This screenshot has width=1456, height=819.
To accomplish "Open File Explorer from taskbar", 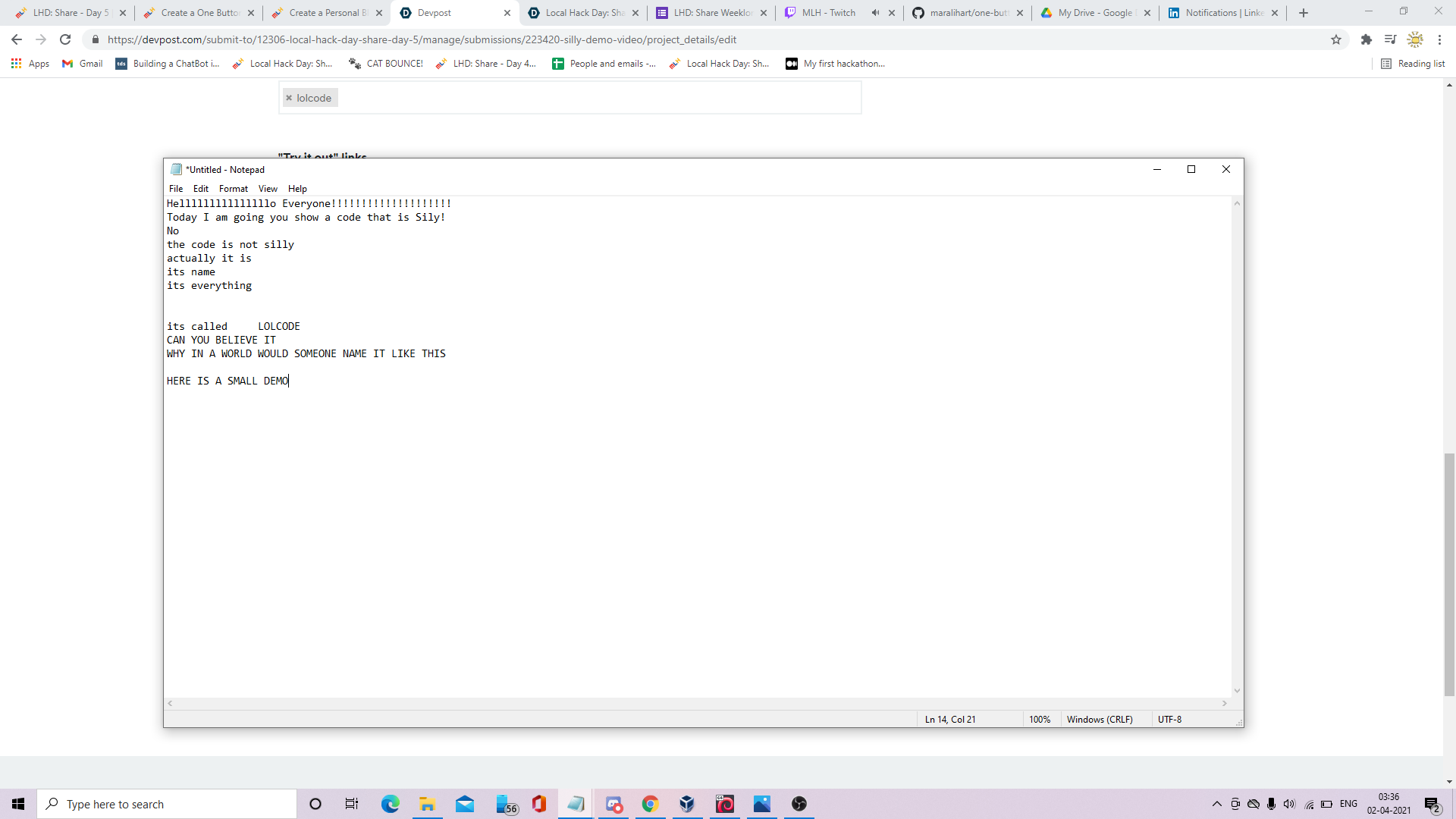I will (x=427, y=804).
